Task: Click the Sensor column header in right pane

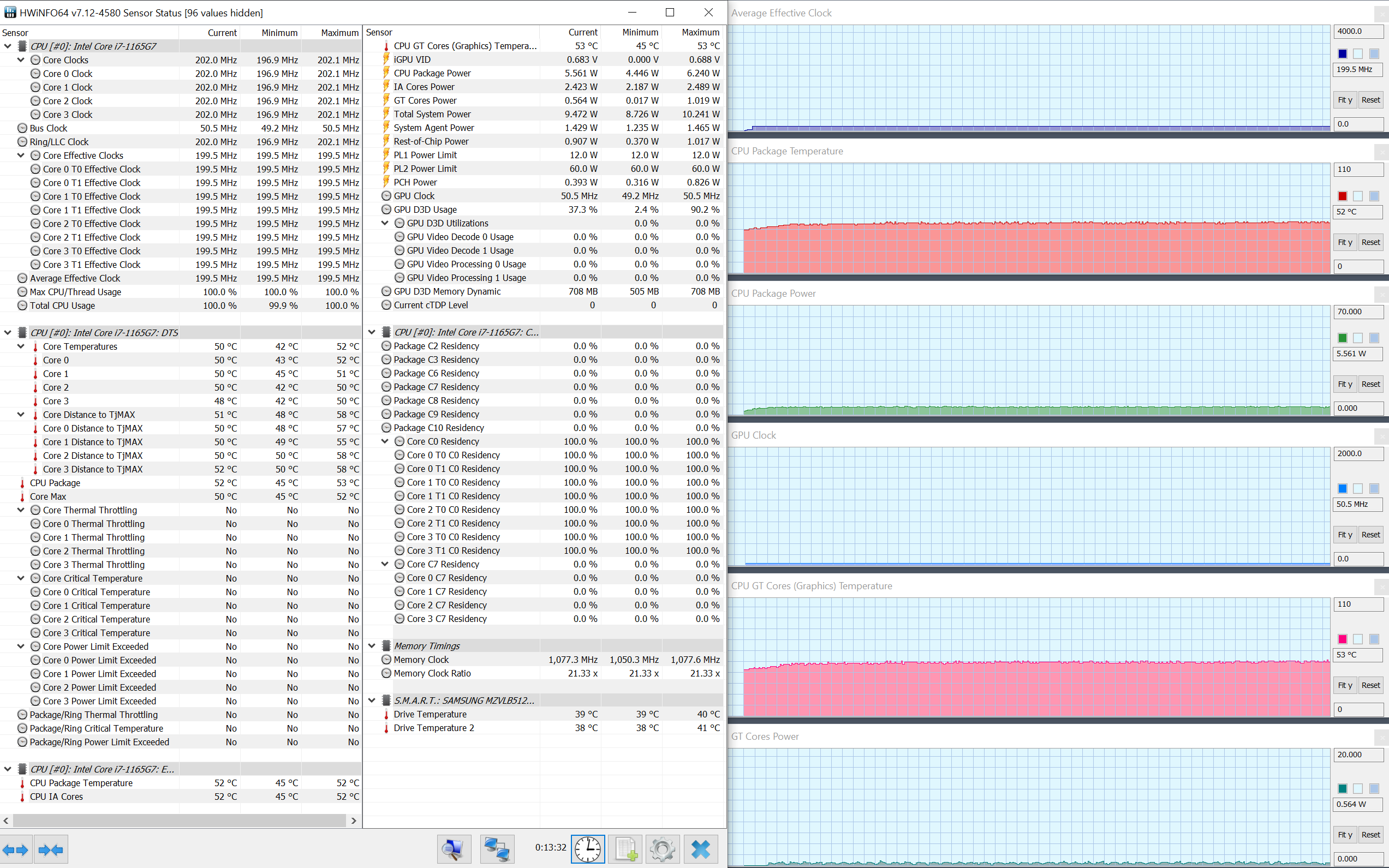Action: (x=379, y=33)
